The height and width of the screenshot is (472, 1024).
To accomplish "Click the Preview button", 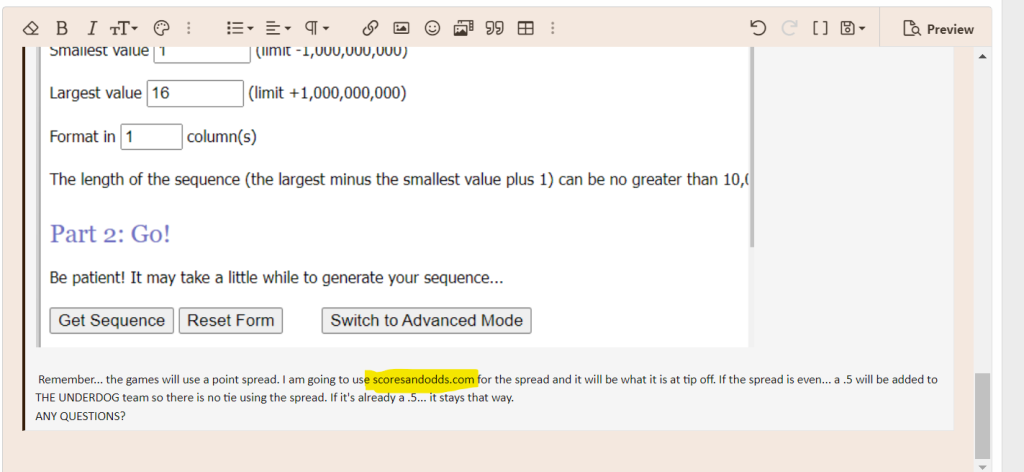I will tap(938, 29).
